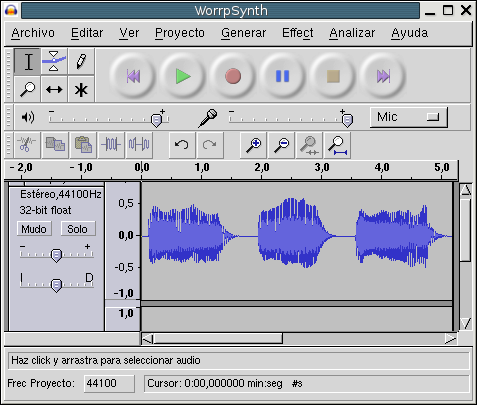Click the track gain slider handle
Image resolution: width=477 pixels, height=405 pixels.
[56, 256]
